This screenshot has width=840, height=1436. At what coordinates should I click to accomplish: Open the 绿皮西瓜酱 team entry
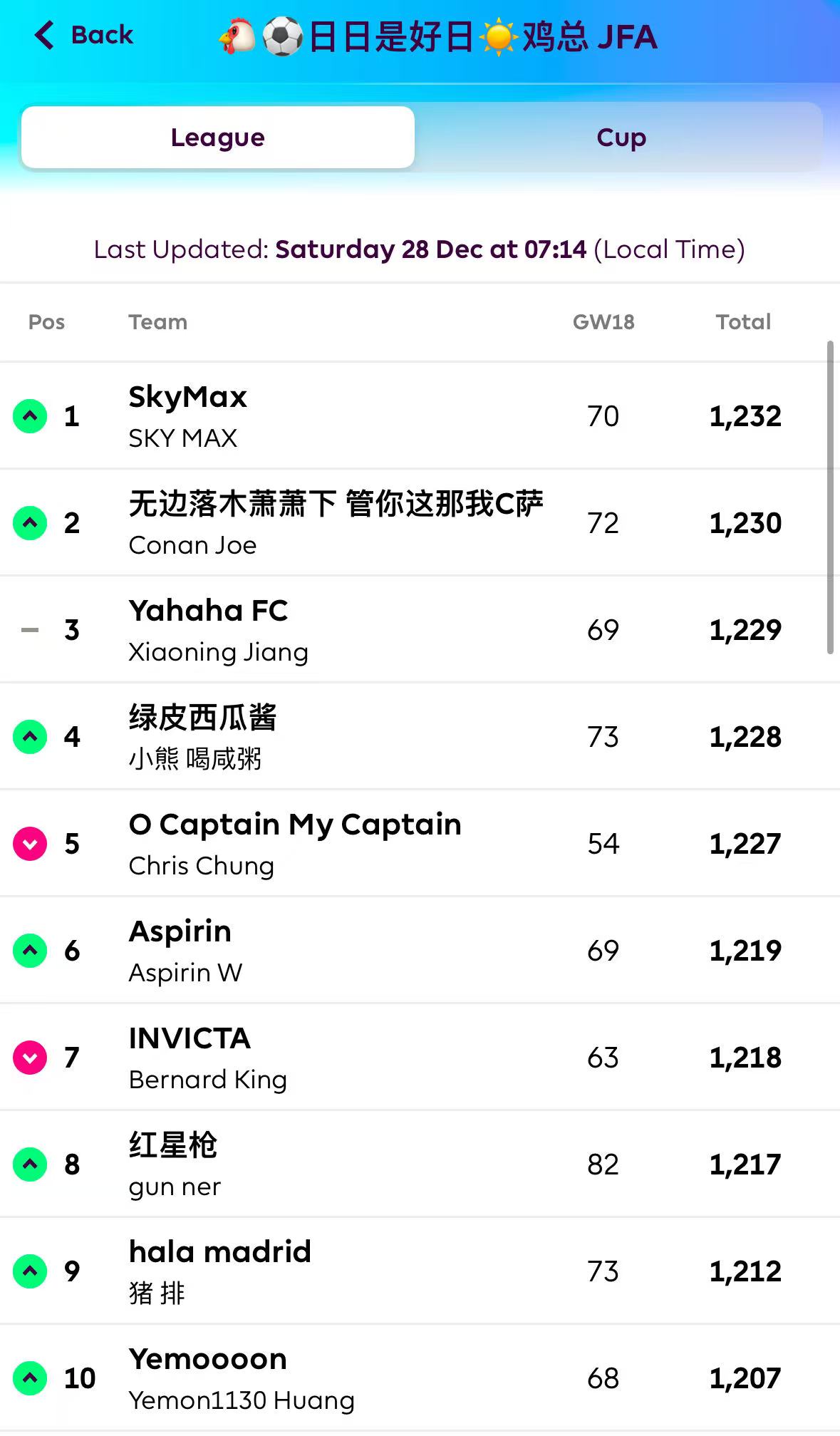click(203, 718)
